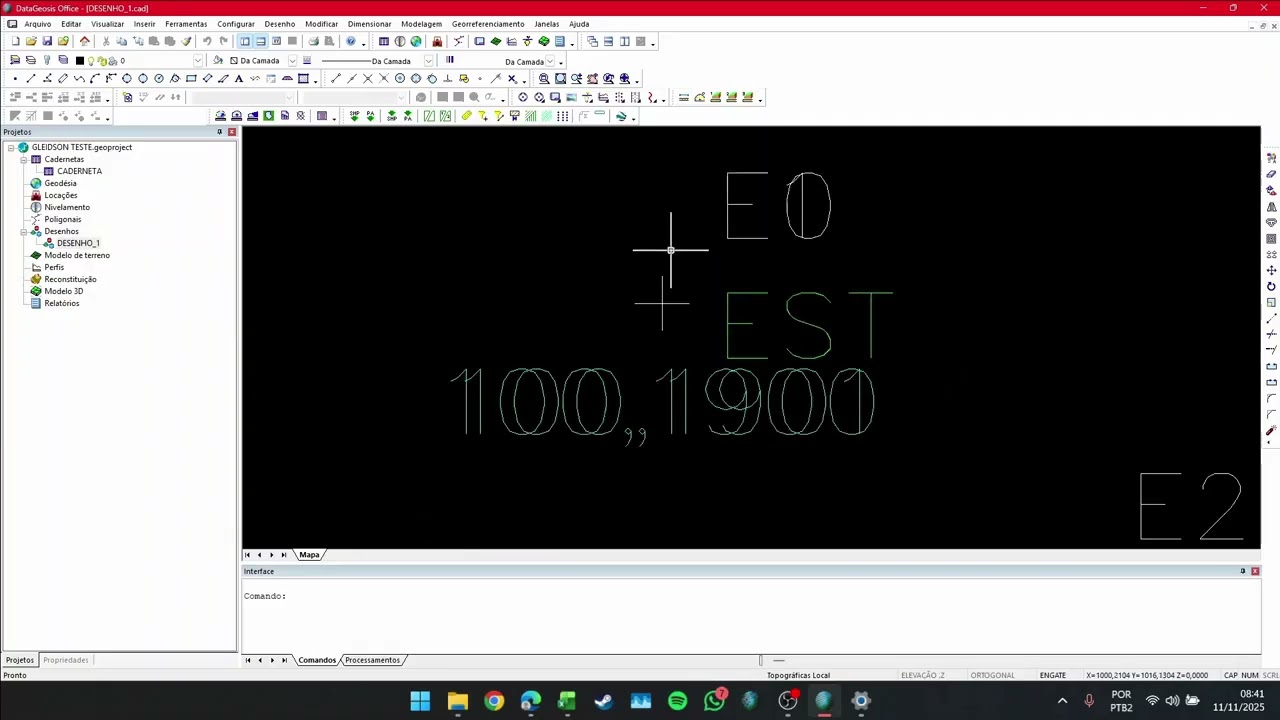Open Spotify from the taskbar

[x=677, y=701]
